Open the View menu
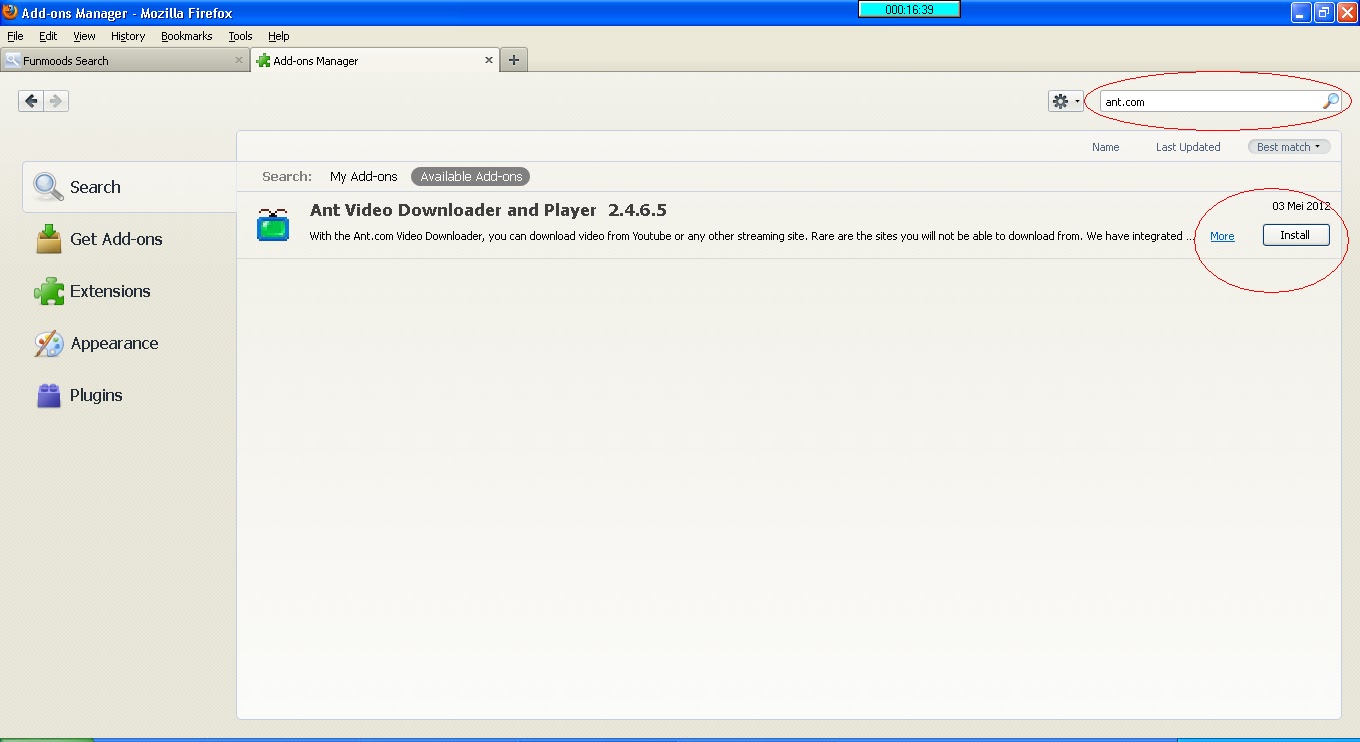The width and height of the screenshot is (1360, 742). pos(84,36)
